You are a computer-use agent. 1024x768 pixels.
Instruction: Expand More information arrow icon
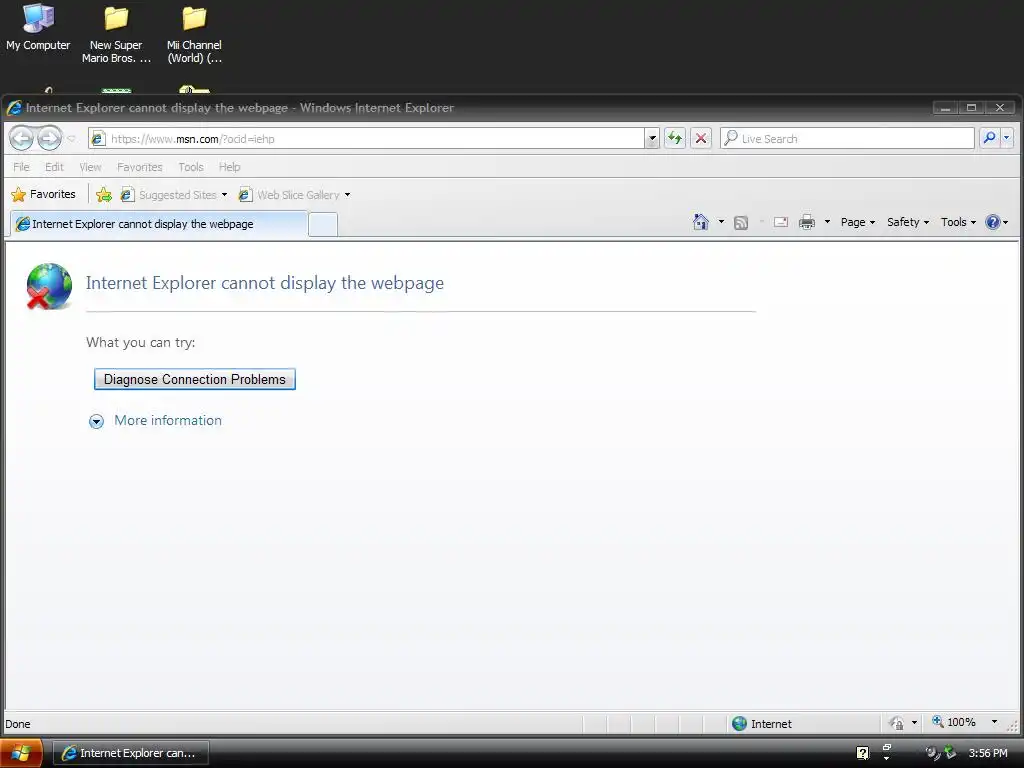[x=96, y=421]
